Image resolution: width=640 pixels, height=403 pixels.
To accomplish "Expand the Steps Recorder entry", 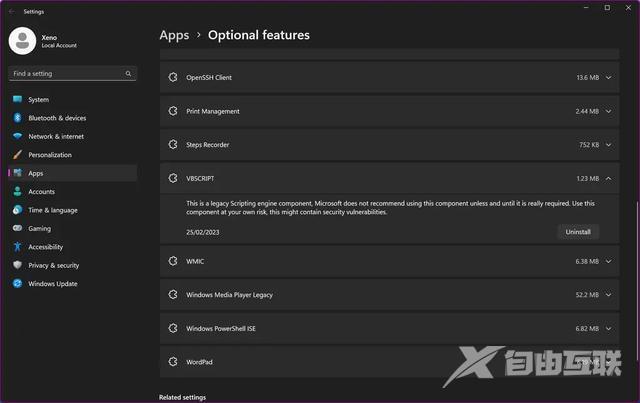I will tap(608, 145).
